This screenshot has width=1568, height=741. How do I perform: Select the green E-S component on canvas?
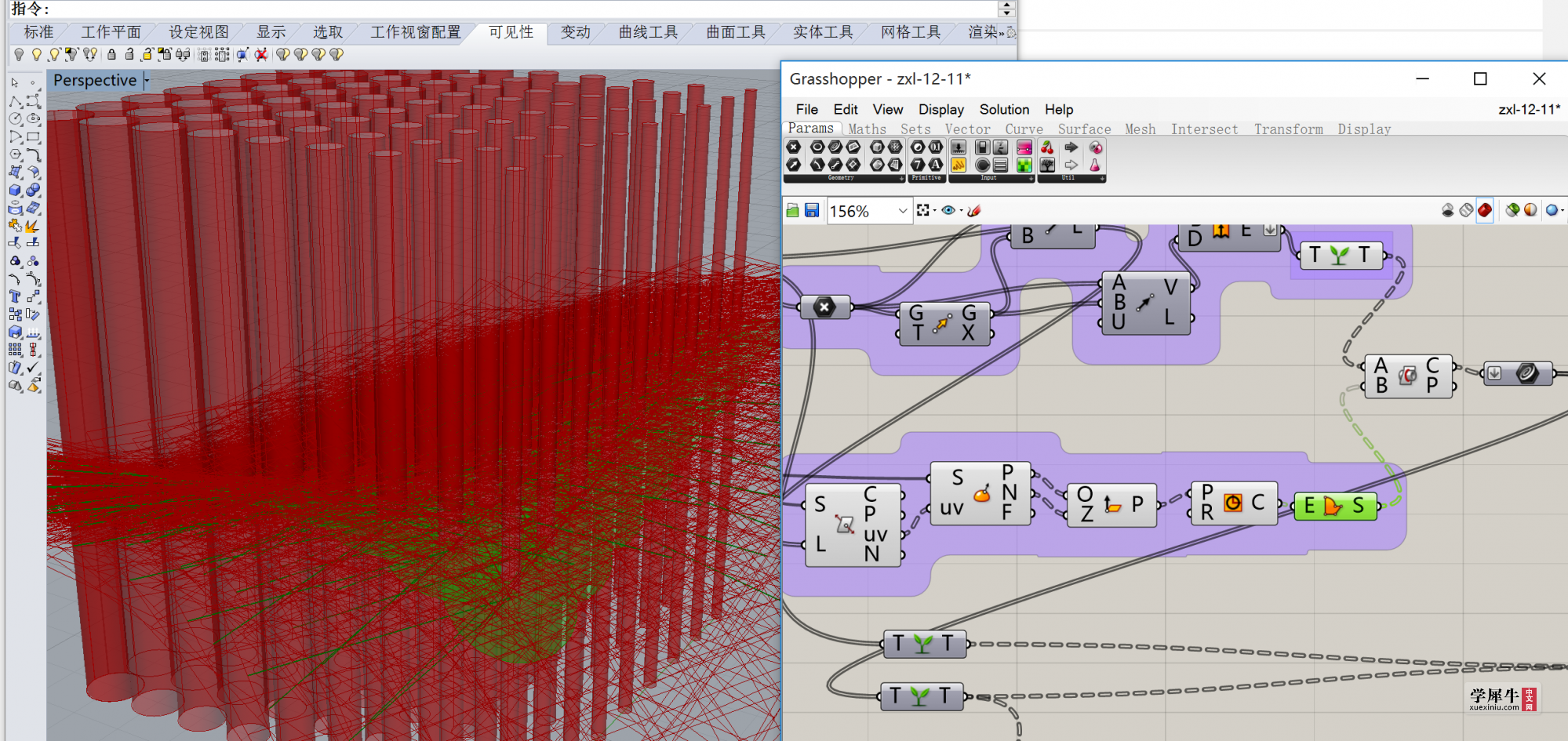(1335, 507)
